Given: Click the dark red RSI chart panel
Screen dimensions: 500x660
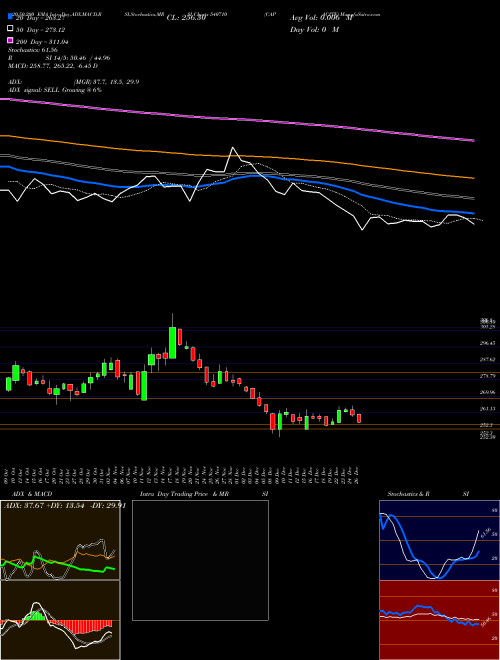Looking at the screenshot, I should 439,620.
